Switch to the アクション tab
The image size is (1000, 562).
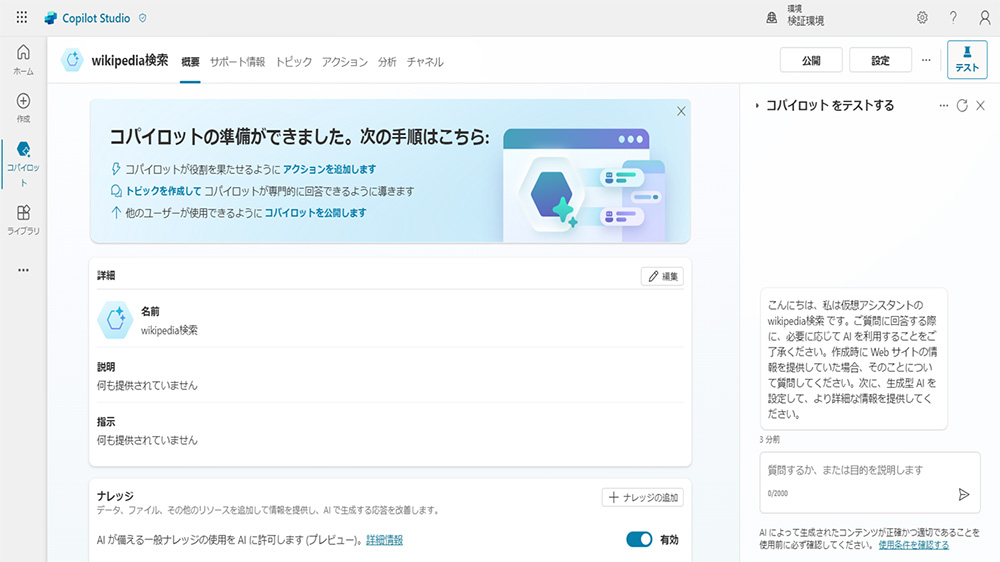point(344,62)
